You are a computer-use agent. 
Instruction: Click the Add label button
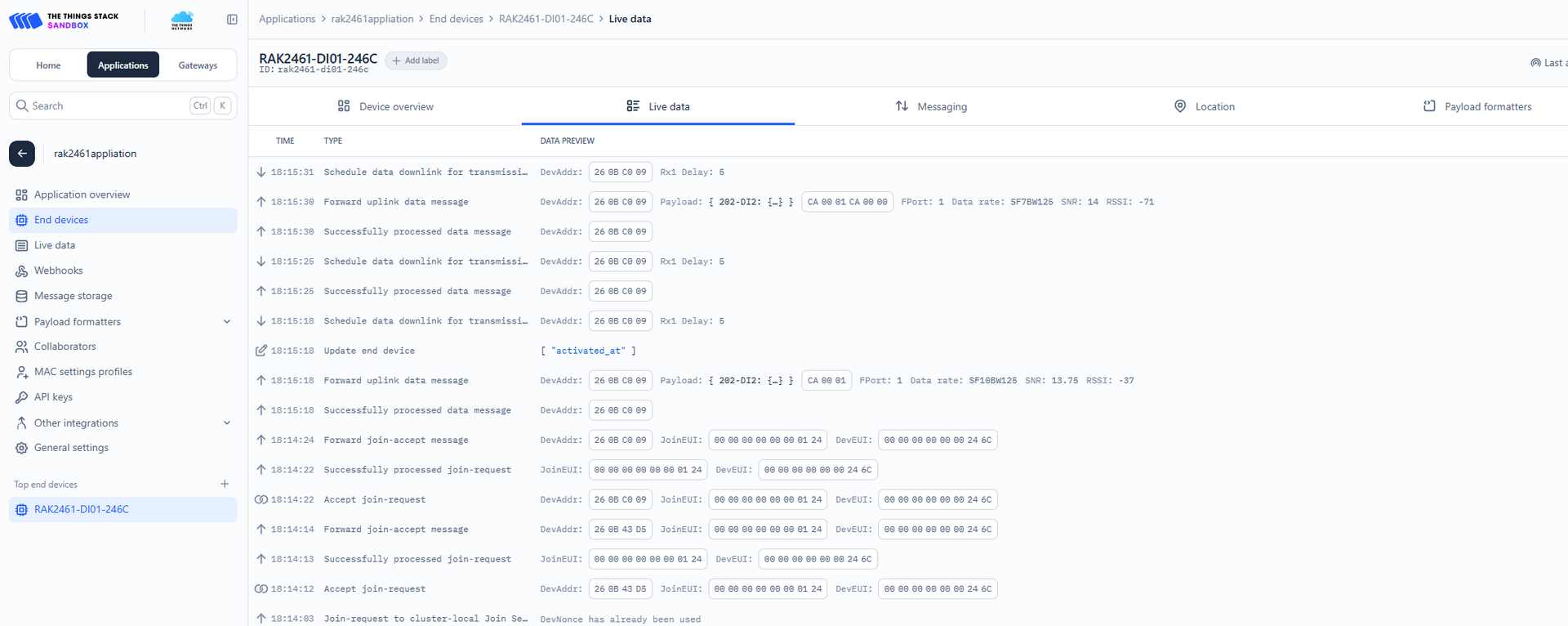point(416,60)
